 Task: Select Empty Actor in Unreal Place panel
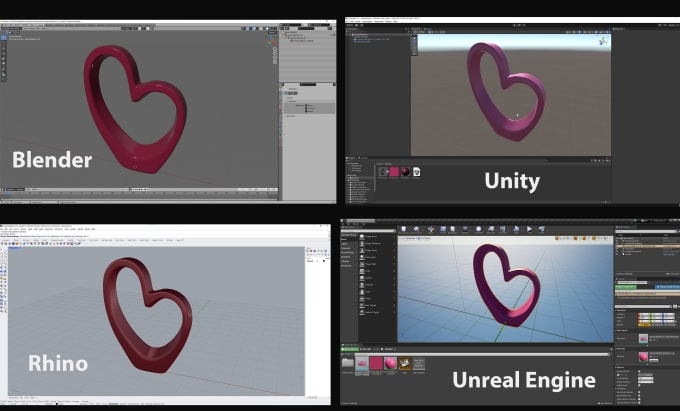coord(376,236)
